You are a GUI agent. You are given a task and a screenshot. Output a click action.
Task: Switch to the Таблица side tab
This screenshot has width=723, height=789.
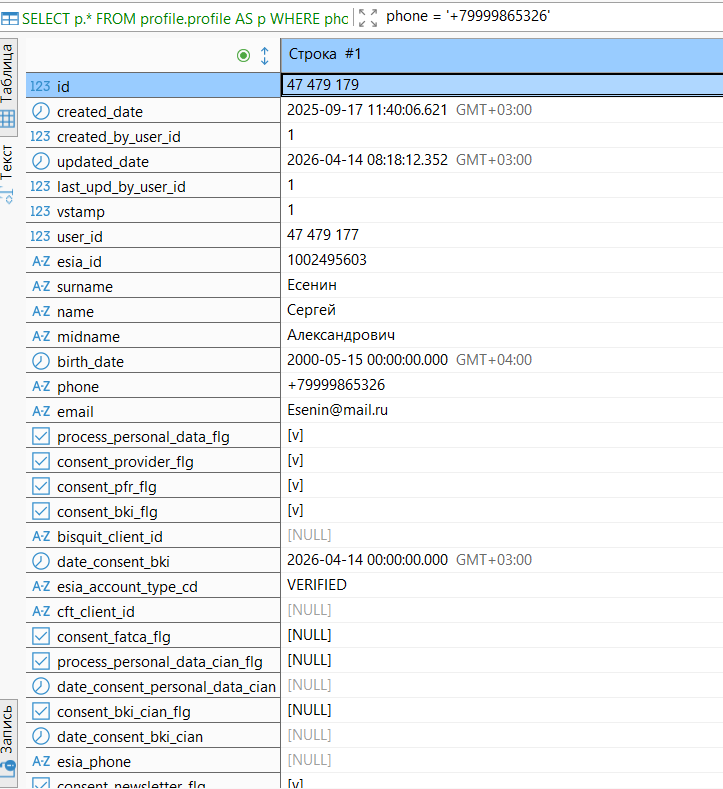[x=8, y=87]
